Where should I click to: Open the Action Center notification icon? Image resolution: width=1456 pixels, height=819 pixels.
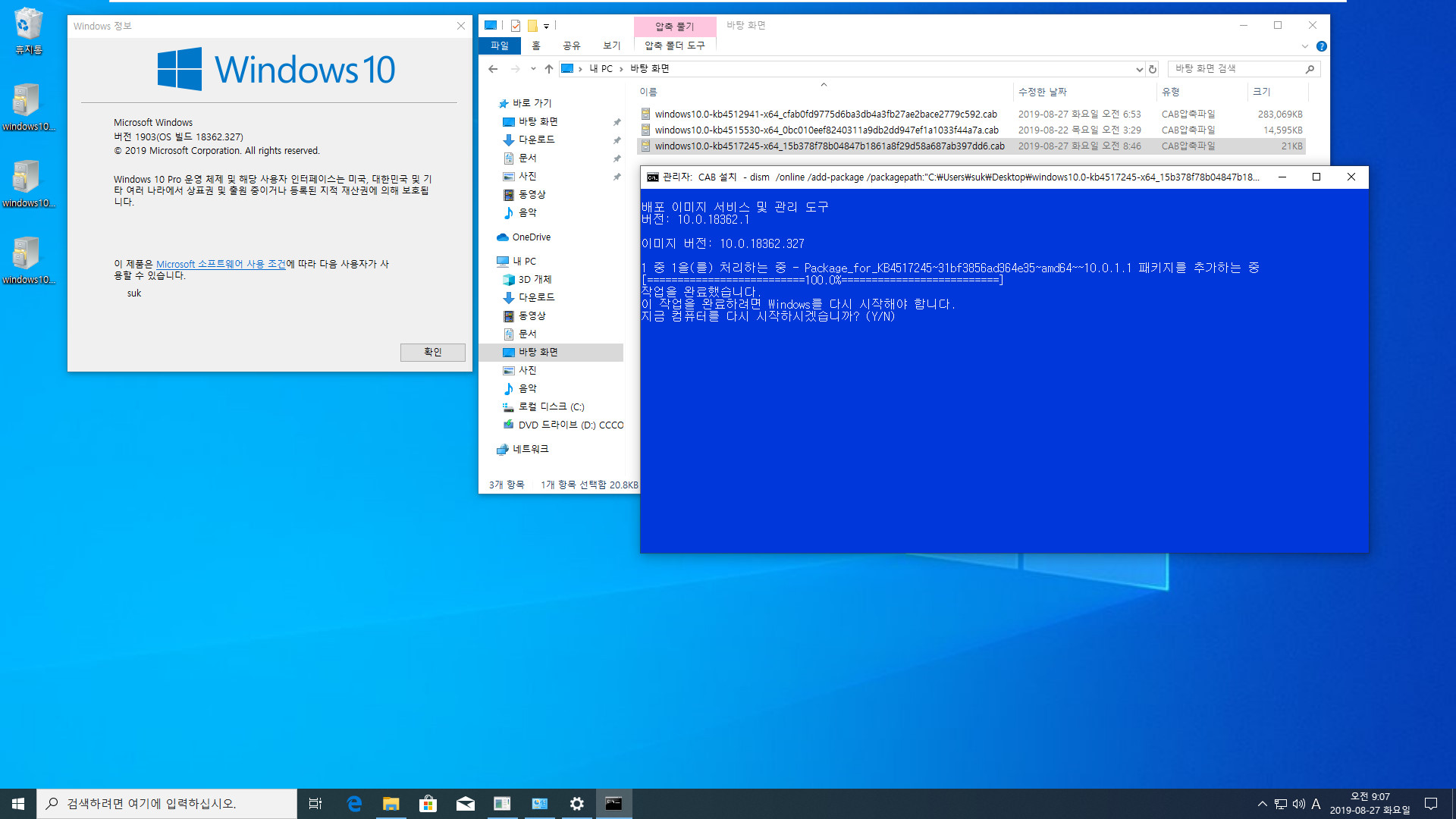[1431, 804]
